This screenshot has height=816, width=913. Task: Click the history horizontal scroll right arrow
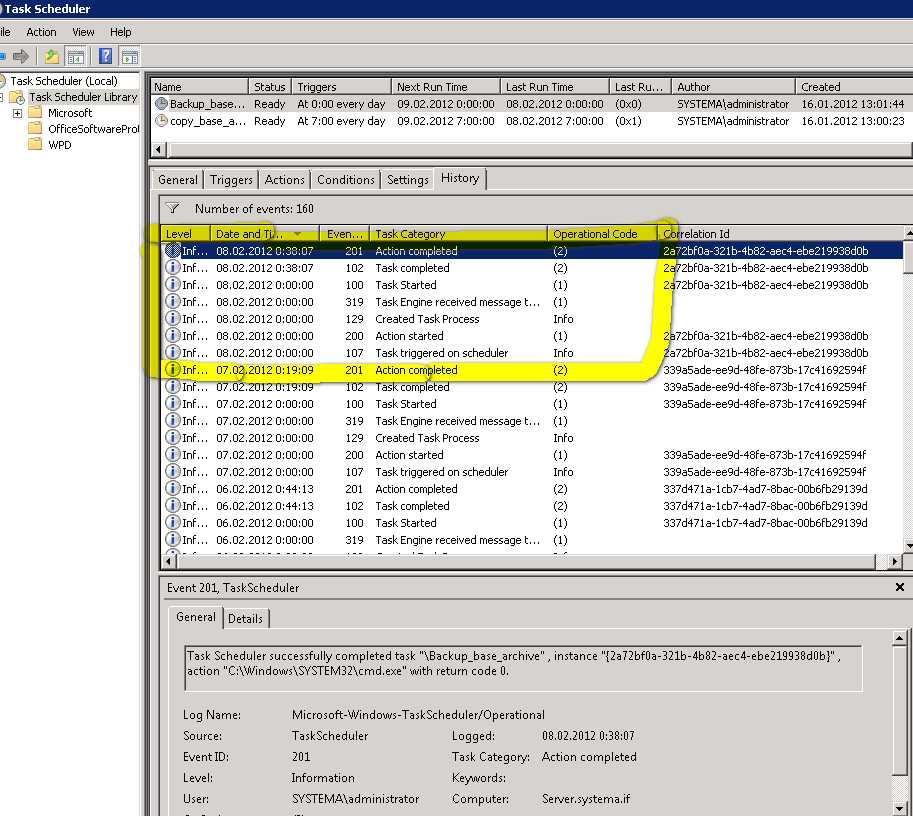[x=895, y=561]
